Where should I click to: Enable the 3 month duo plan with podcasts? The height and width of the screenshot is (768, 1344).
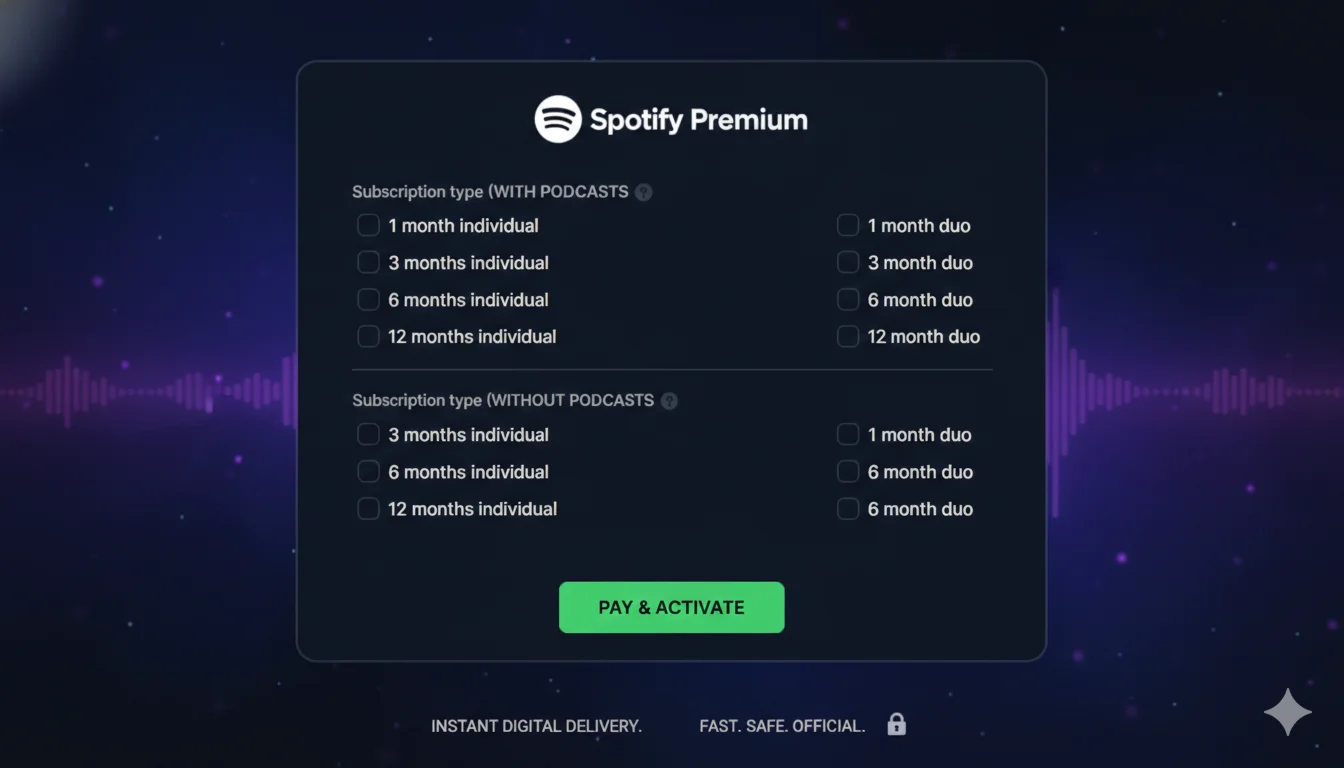[848, 262]
